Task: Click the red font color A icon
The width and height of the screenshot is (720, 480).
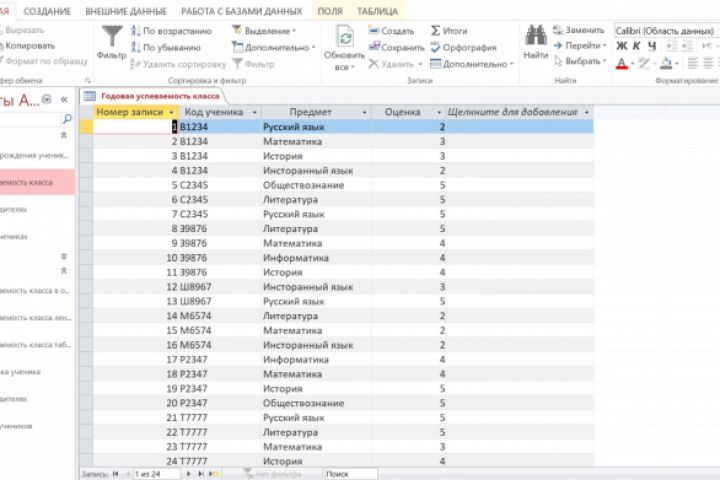Action: pyautogui.click(x=622, y=63)
